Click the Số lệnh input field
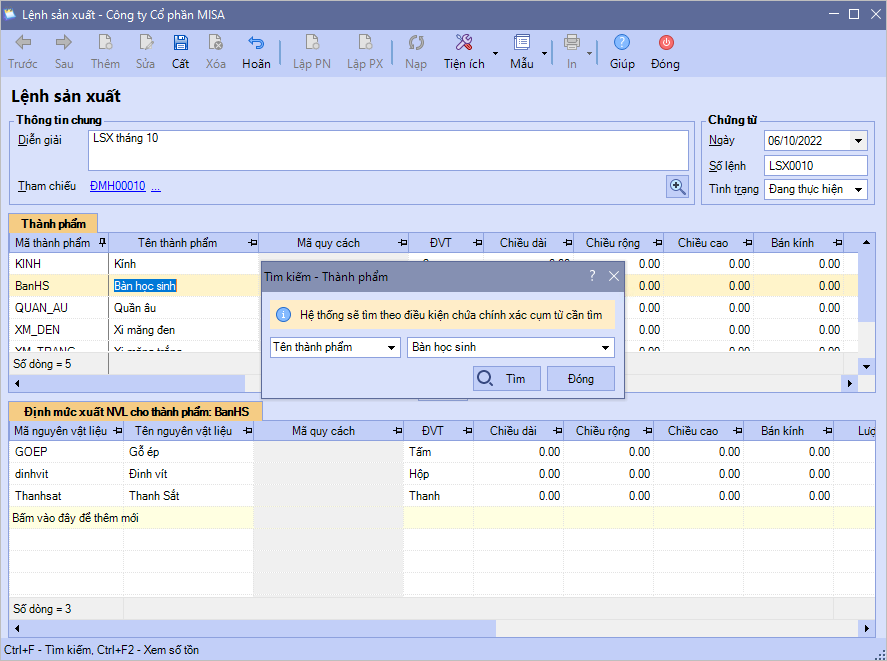The width and height of the screenshot is (887, 661). click(x=815, y=165)
